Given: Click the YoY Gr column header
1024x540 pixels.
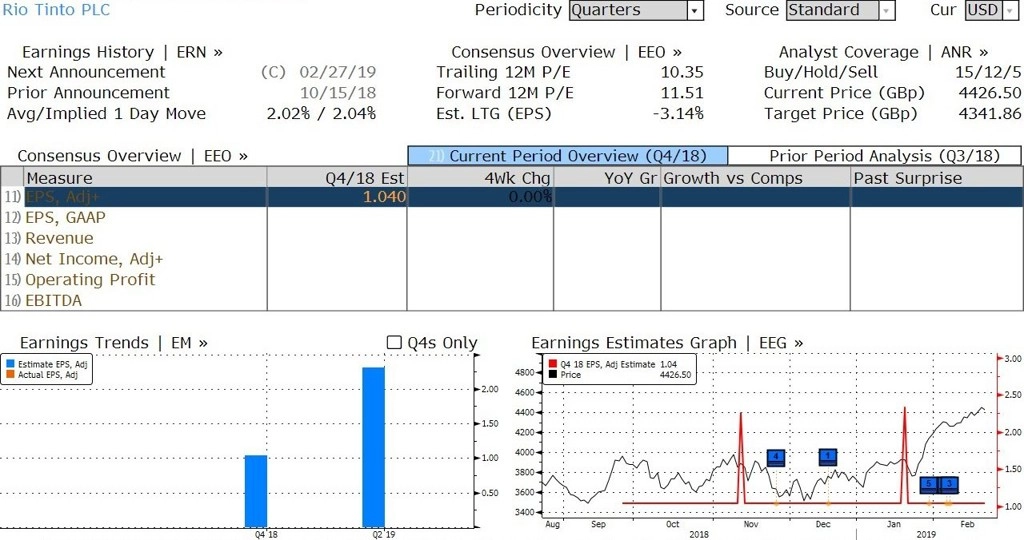Looking at the screenshot, I should (607, 178).
